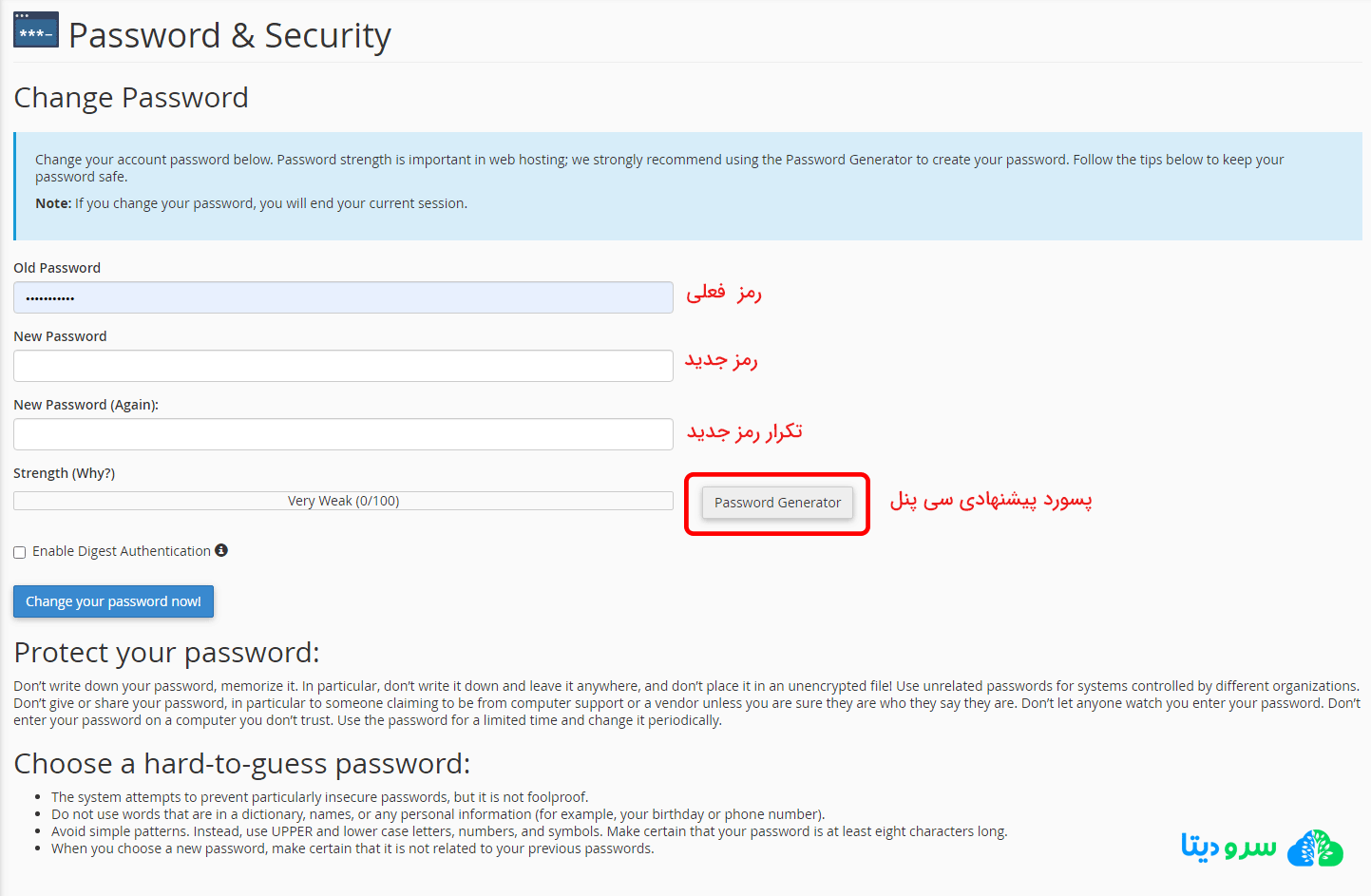The width and height of the screenshot is (1371, 896).
Task: Click the green and blue cloud logo
Action: (x=1315, y=848)
